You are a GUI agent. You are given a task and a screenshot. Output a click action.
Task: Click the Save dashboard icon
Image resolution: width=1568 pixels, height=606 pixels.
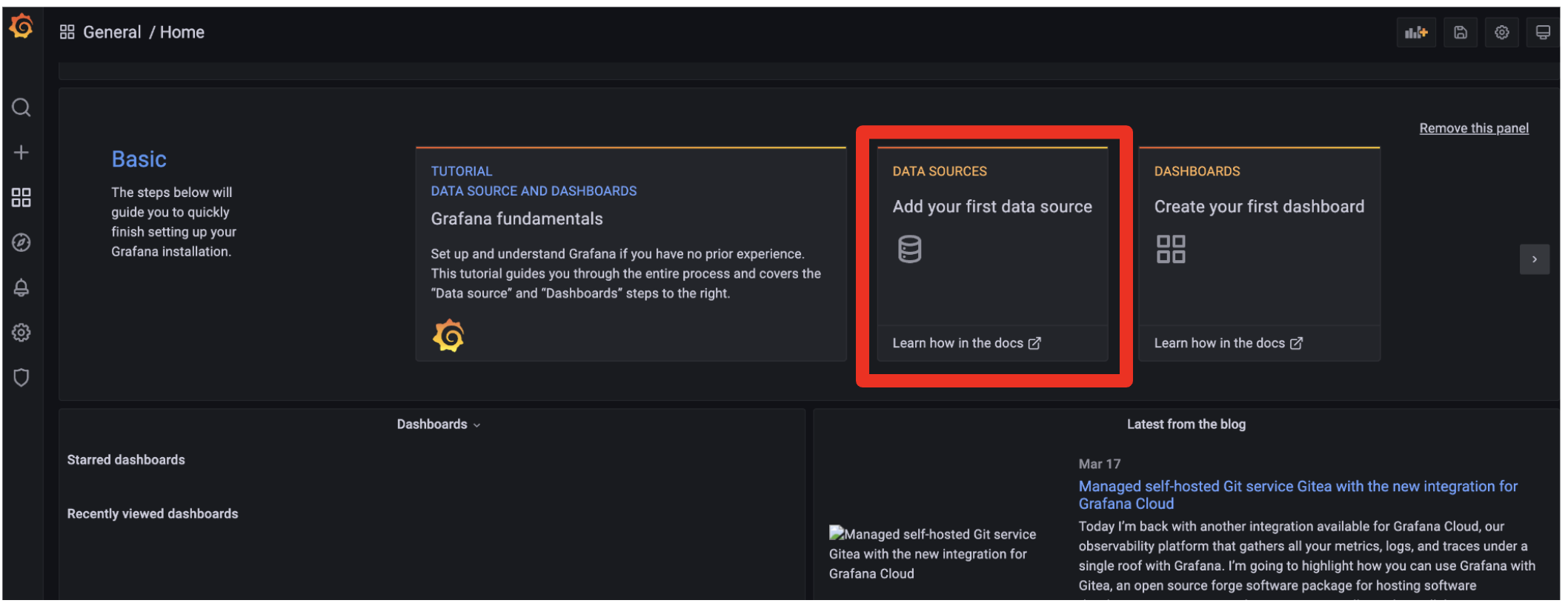pos(1460,33)
